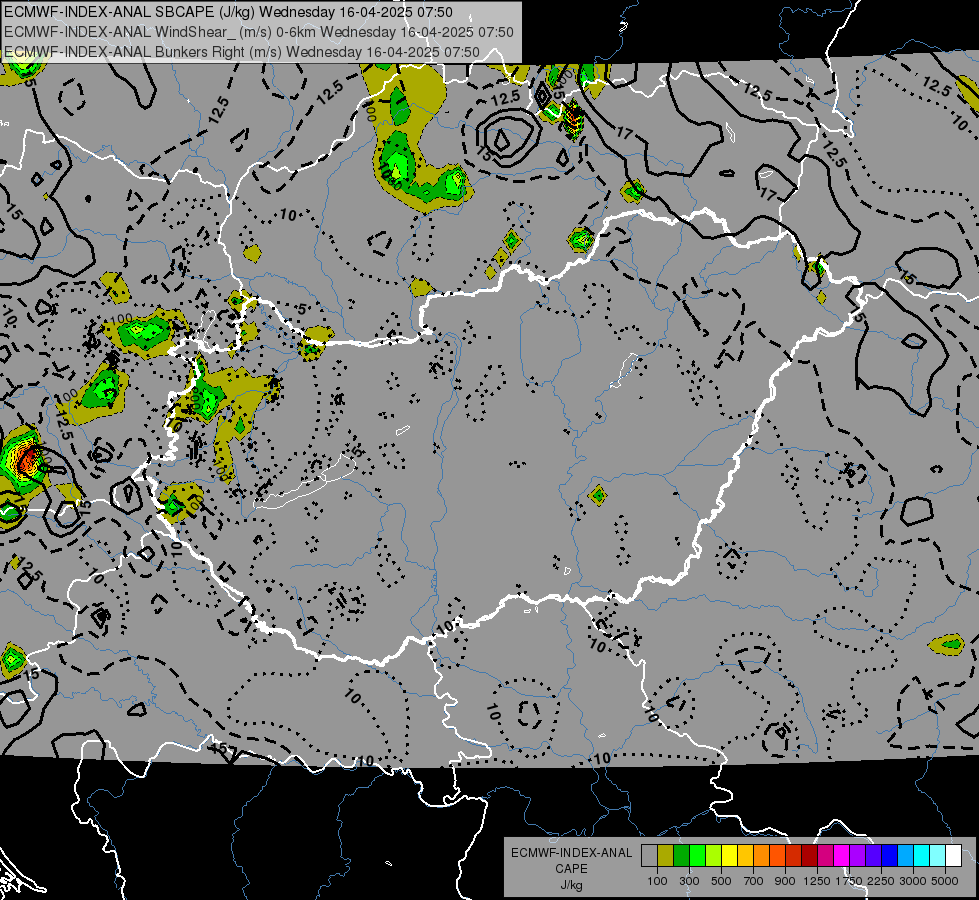Click the legend value 3000
Screen dimensions: 979x900
point(913,881)
